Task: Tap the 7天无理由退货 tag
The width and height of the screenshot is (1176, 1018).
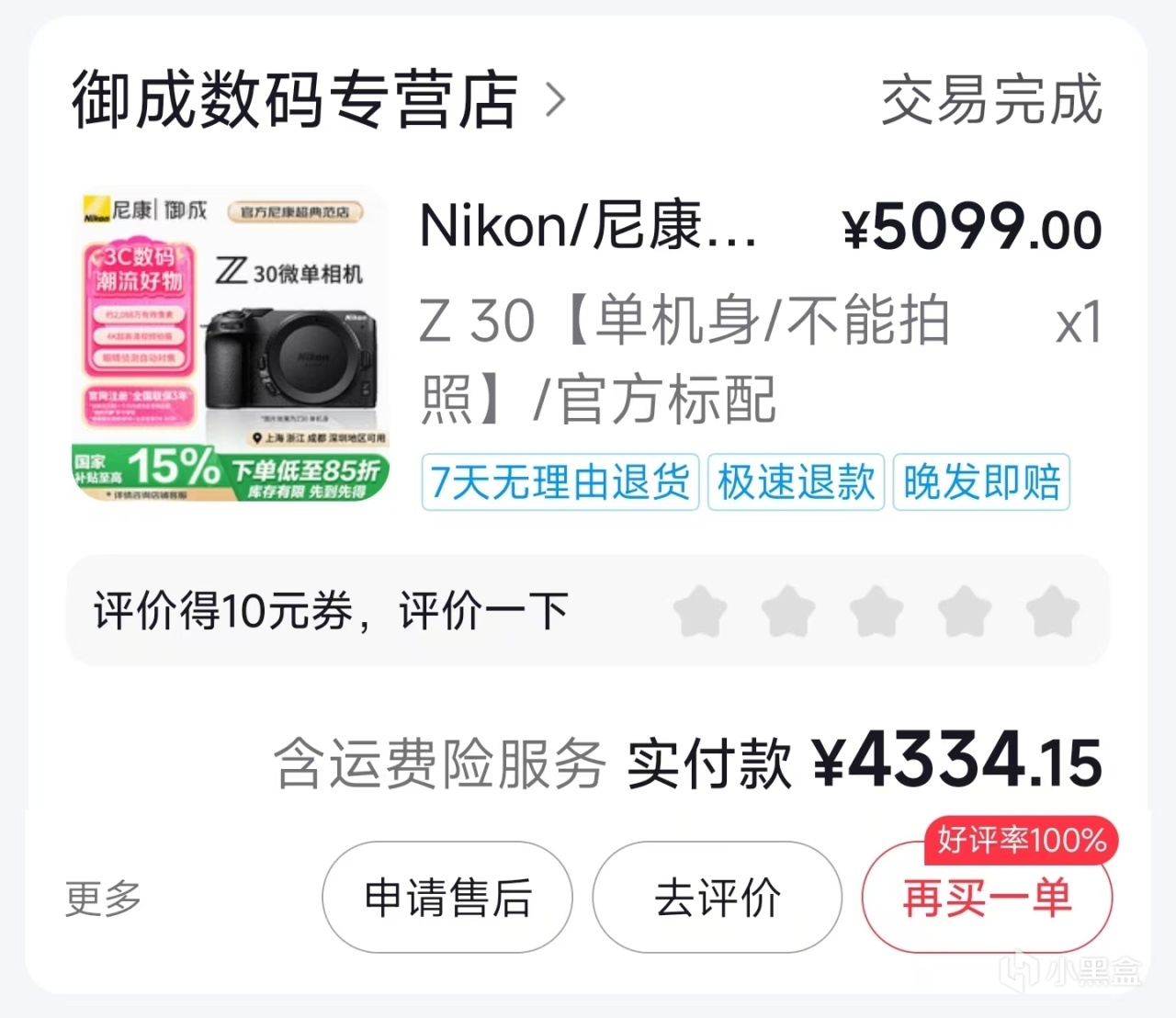Action: (x=560, y=481)
